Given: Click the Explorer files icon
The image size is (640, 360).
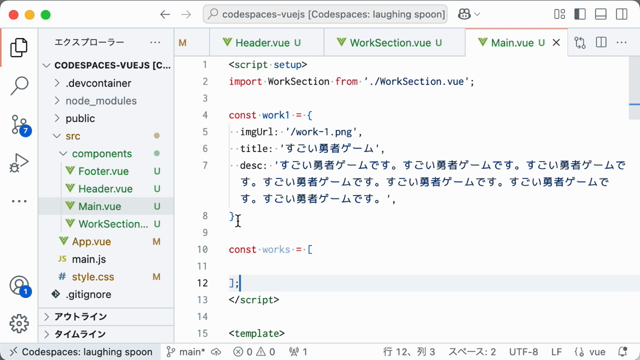Looking at the screenshot, I should [x=19, y=47].
